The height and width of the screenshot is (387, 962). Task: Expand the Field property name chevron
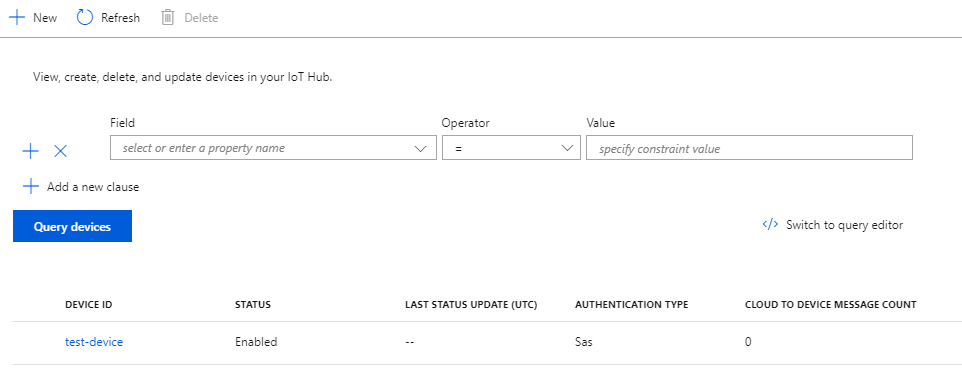tap(420, 148)
